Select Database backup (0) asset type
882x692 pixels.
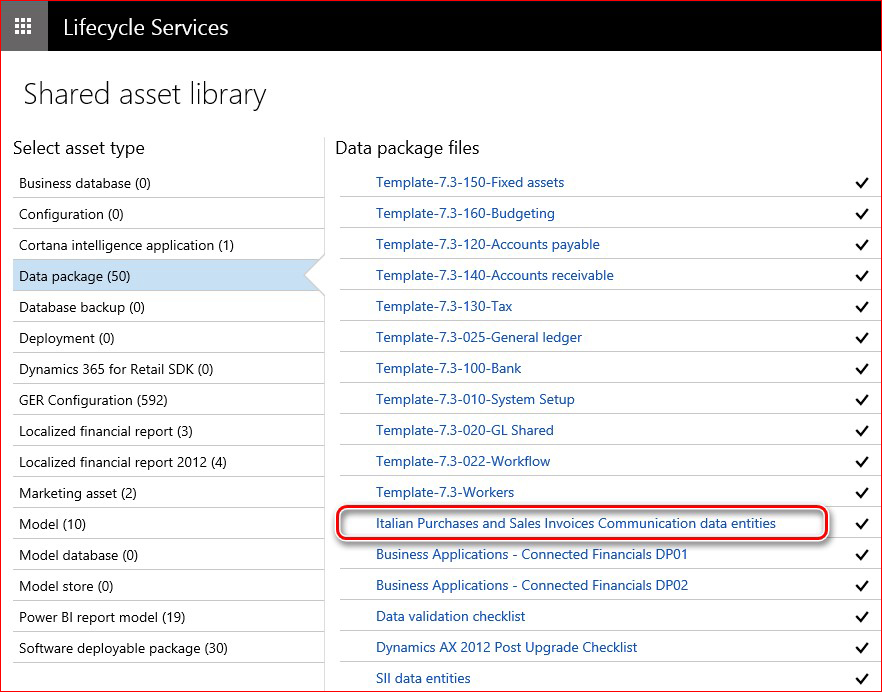(168, 307)
